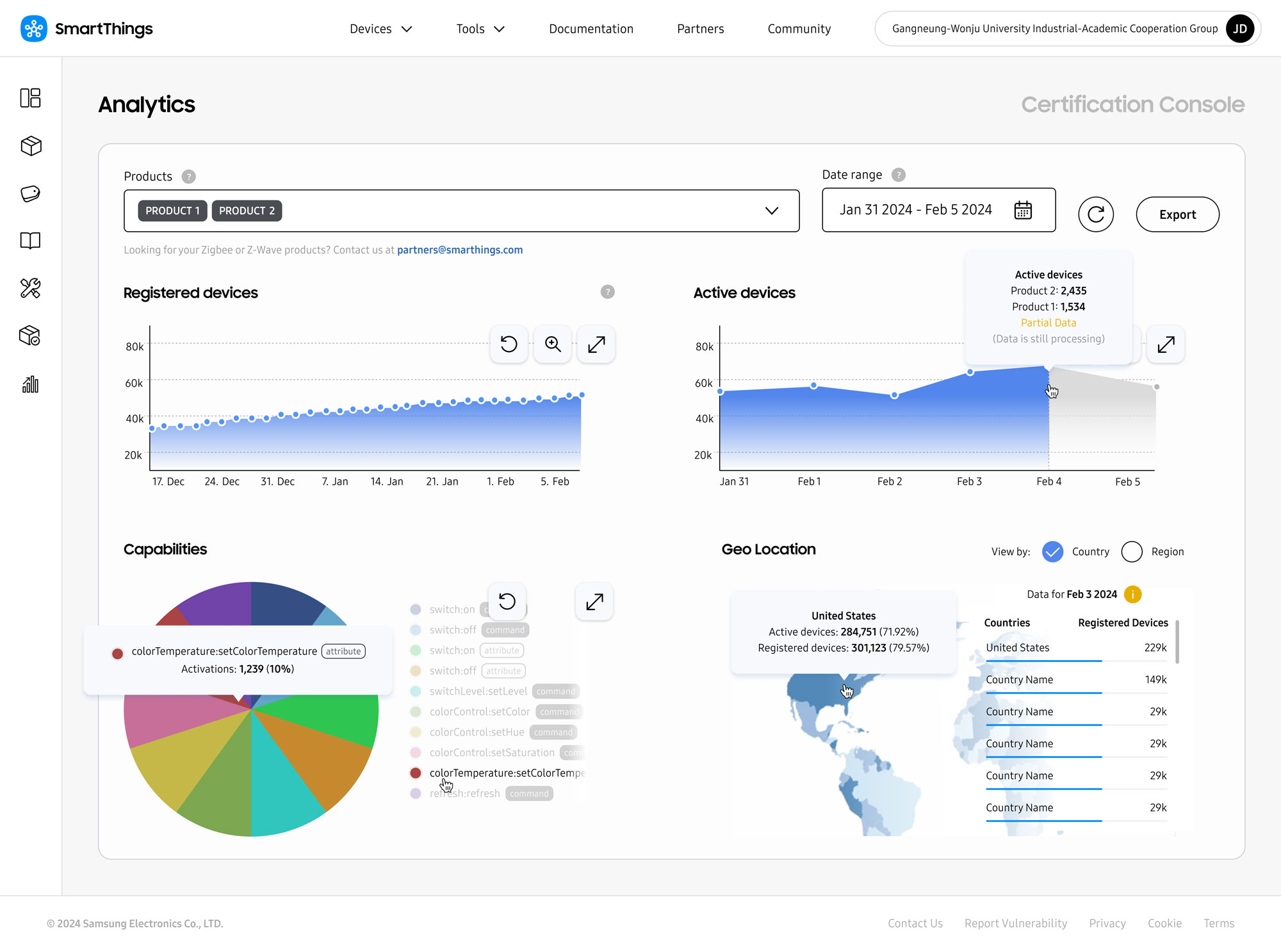Toggle refresh:refresh legend item

click(481, 794)
